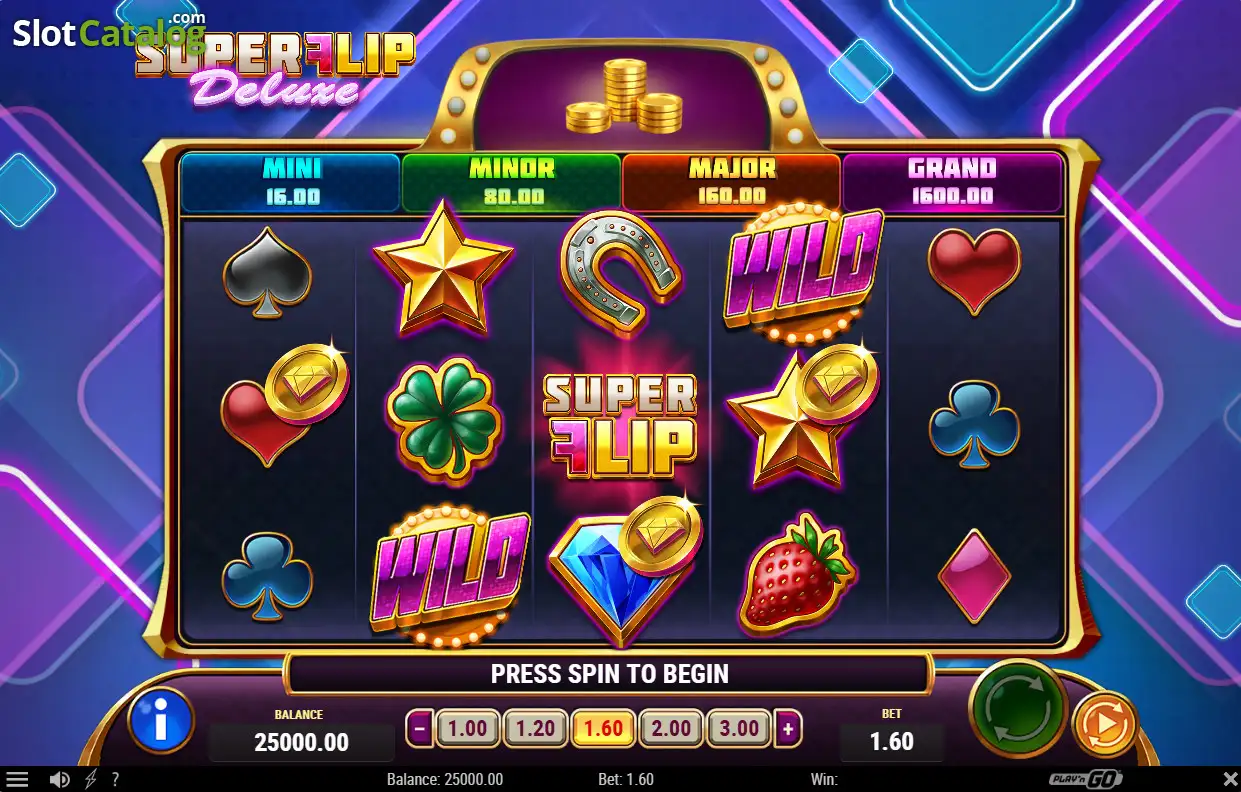Start autoplay with the orange play button
1241x792 pixels.
(1104, 723)
